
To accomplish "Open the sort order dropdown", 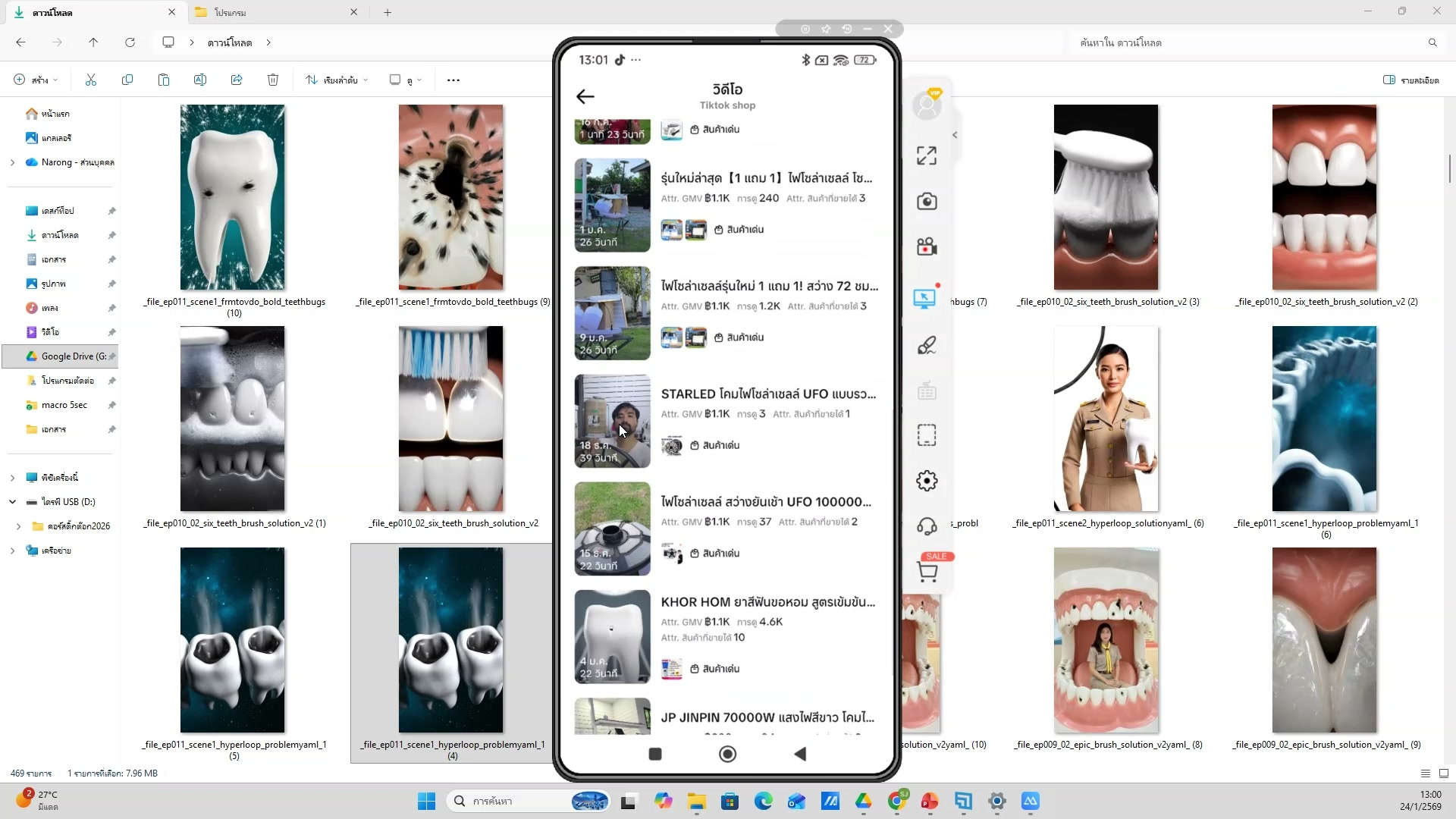I will click(x=337, y=80).
